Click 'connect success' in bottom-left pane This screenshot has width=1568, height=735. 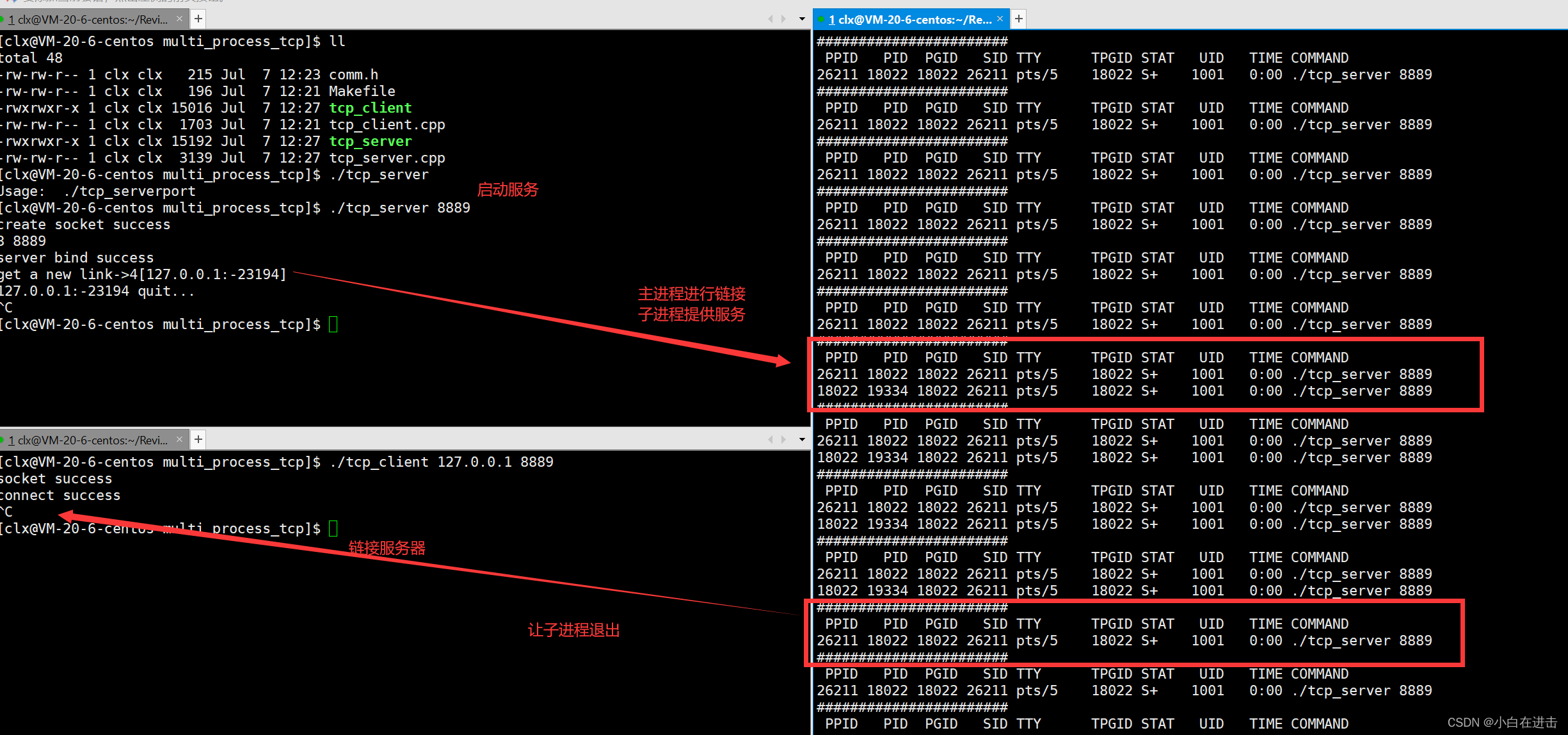pos(60,495)
